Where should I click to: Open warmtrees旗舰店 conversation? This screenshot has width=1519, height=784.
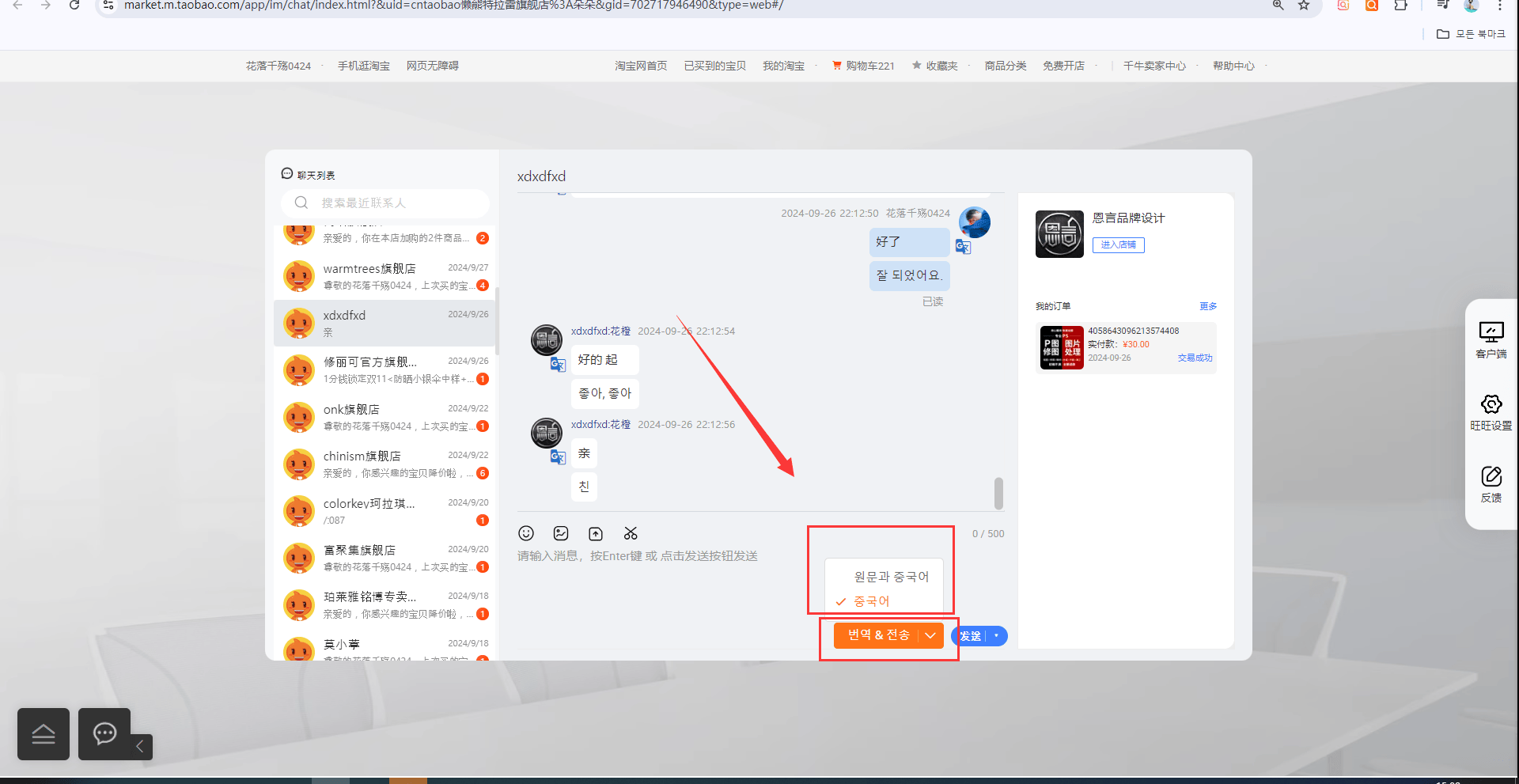pos(385,276)
